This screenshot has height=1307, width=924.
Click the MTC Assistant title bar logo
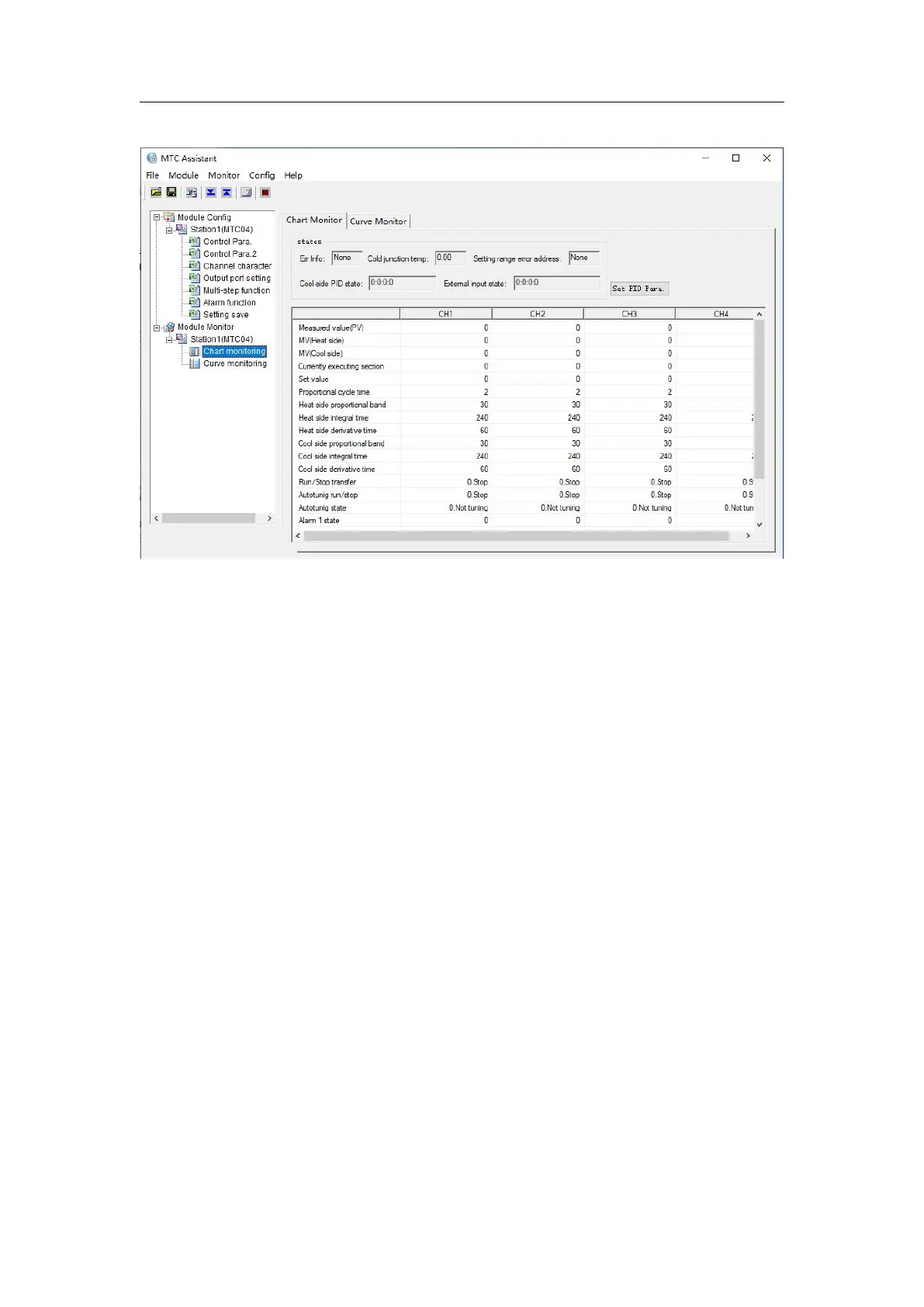click(152, 158)
